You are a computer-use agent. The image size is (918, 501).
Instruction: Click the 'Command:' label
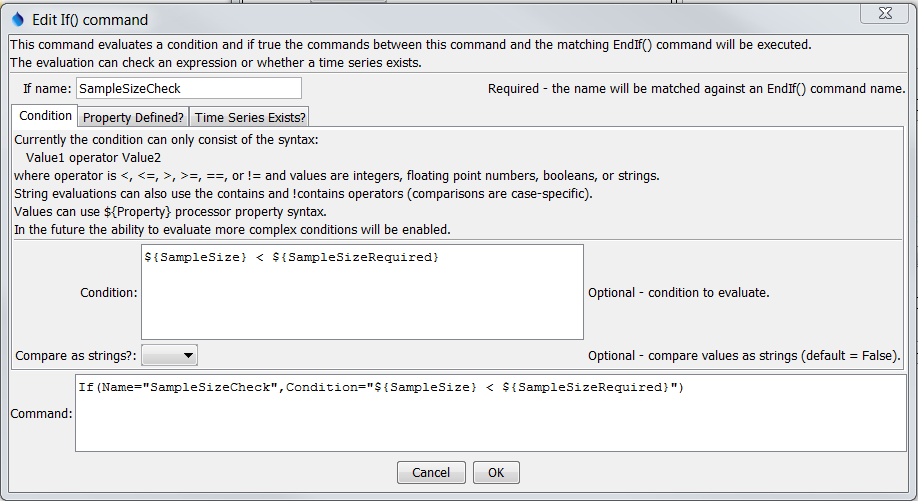[x=41, y=414]
